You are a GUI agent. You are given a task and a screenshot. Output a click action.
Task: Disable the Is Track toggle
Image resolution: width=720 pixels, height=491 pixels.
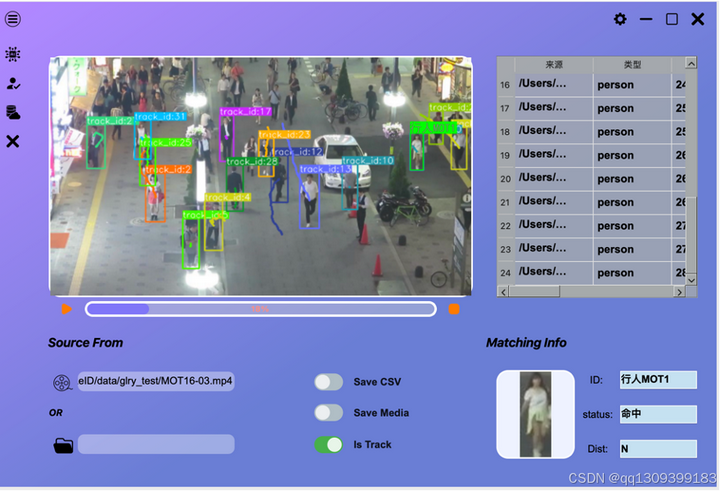[329, 444]
